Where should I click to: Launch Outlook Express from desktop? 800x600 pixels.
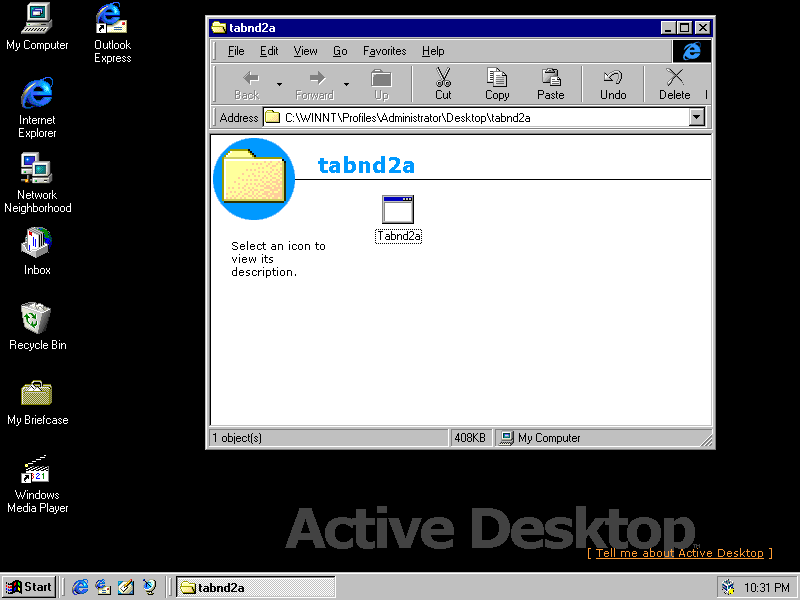(x=112, y=33)
